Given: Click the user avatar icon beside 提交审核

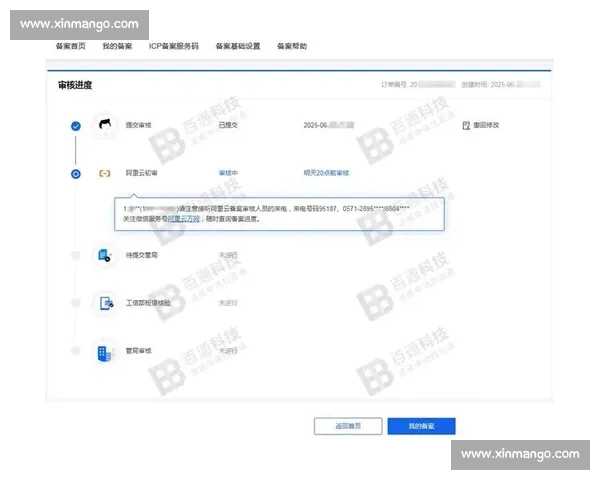Looking at the screenshot, I should [x=105, y=124].
